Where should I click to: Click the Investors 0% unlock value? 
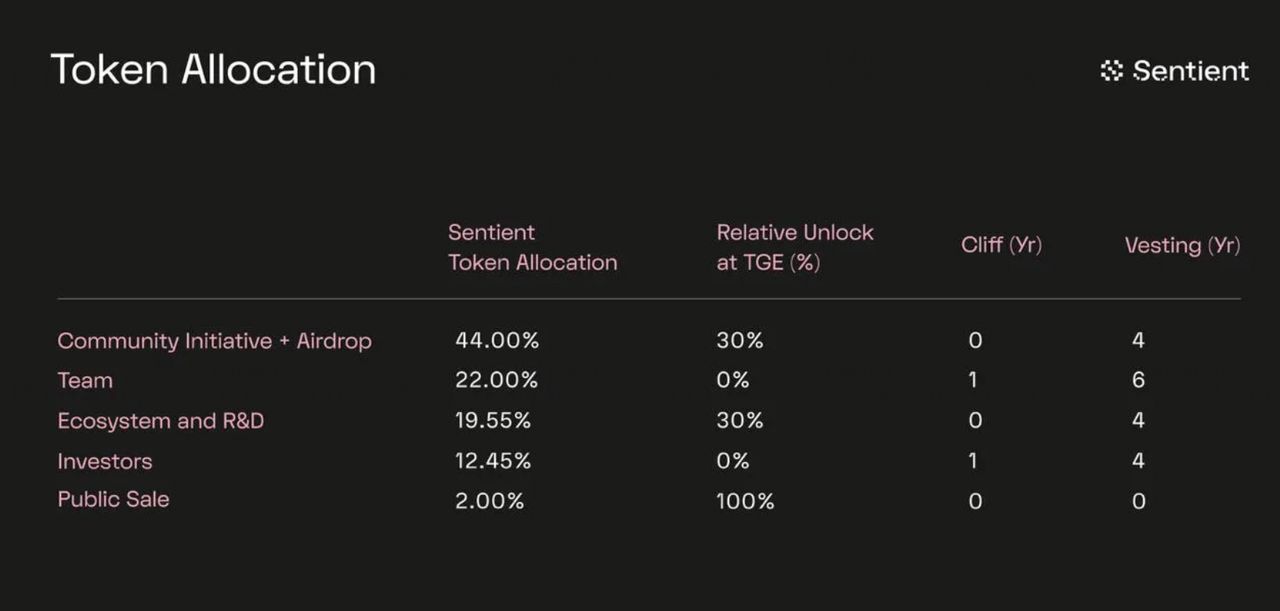(733, 461)
